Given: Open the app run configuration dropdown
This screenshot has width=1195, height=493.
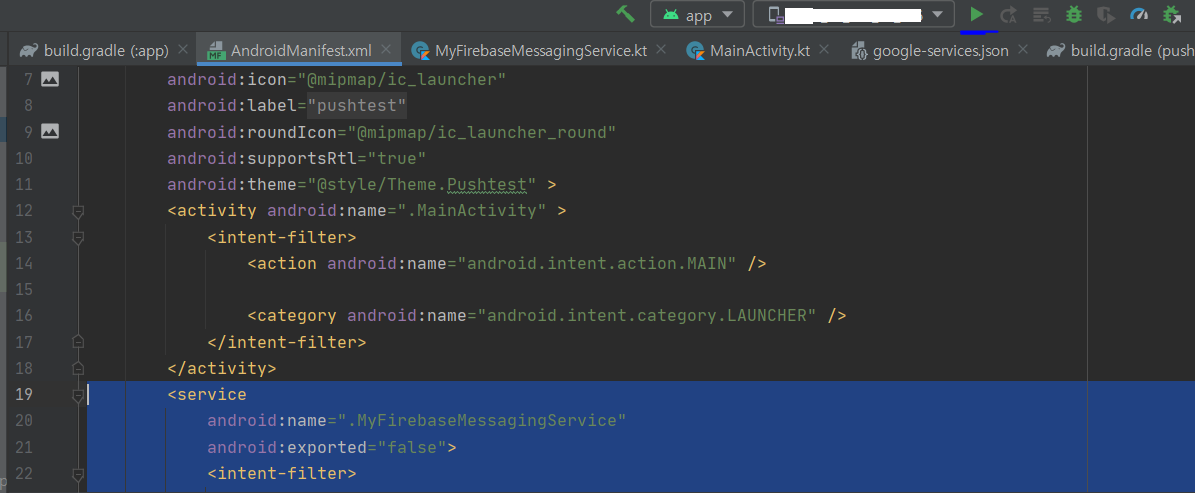Looking at the screenshot, I should click(697, 14).
